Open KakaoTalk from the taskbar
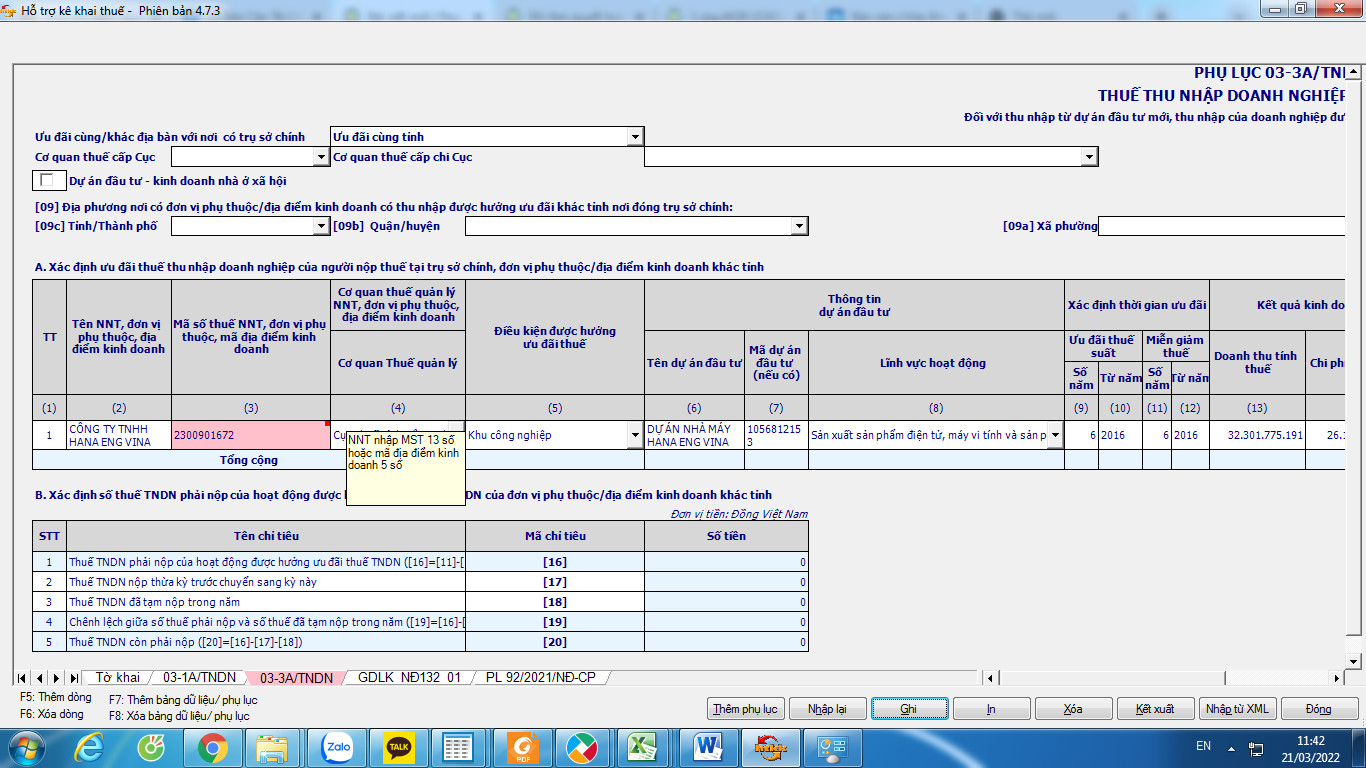 pyautogui.click(x=399, y=747)
